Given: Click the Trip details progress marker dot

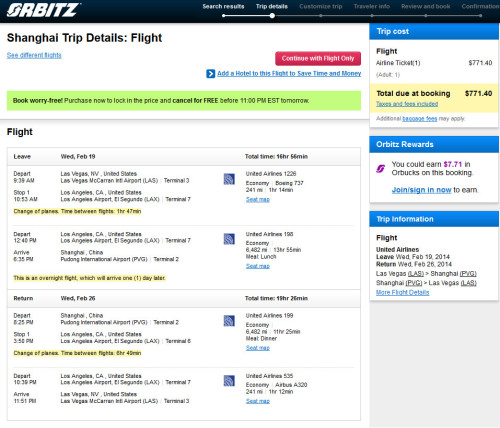Looking at the screenshot, I should pyautogui.click(x=272, y=16).
